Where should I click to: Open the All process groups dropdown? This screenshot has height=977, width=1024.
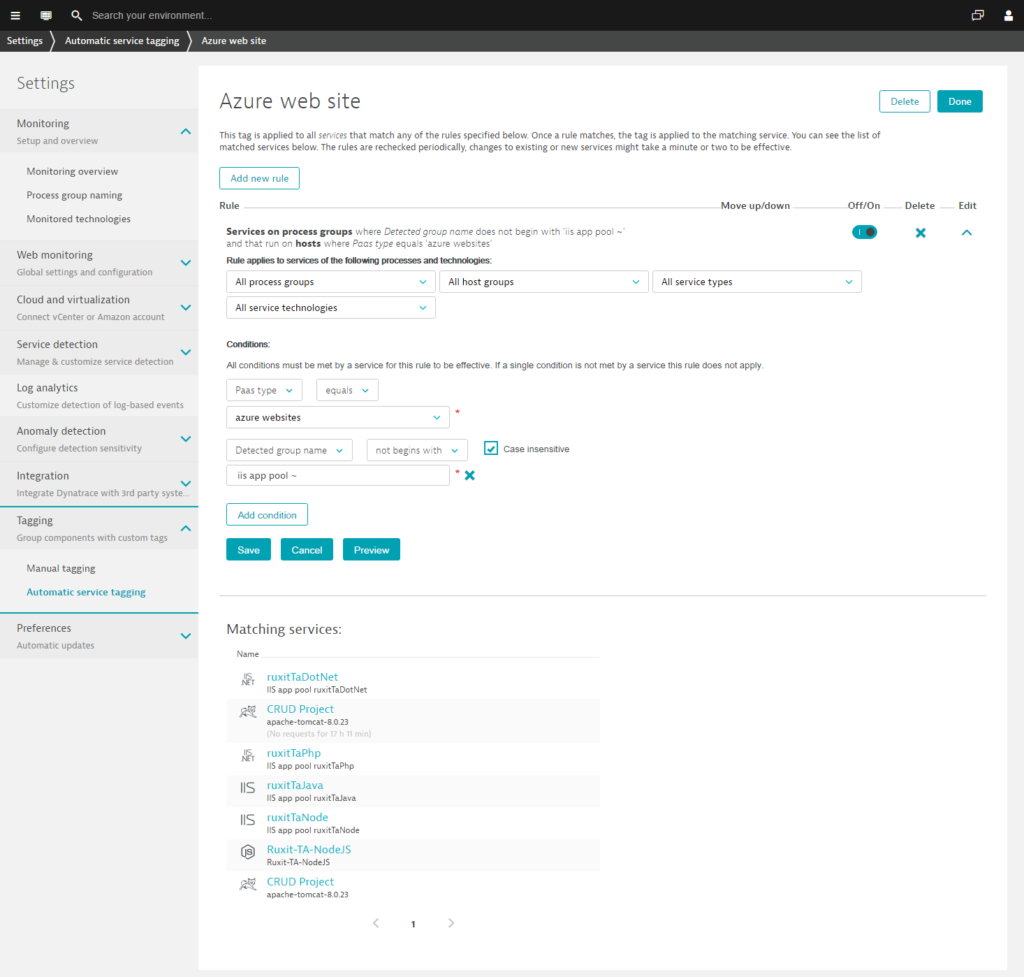(x=330, y=281)
